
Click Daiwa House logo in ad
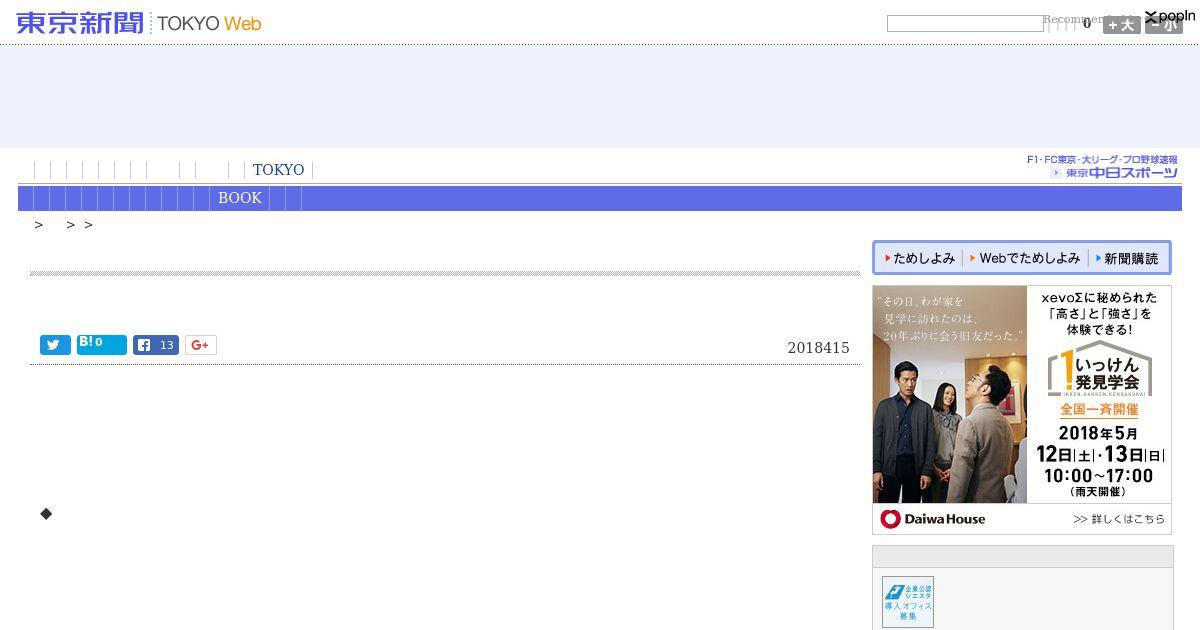(932, 519)
